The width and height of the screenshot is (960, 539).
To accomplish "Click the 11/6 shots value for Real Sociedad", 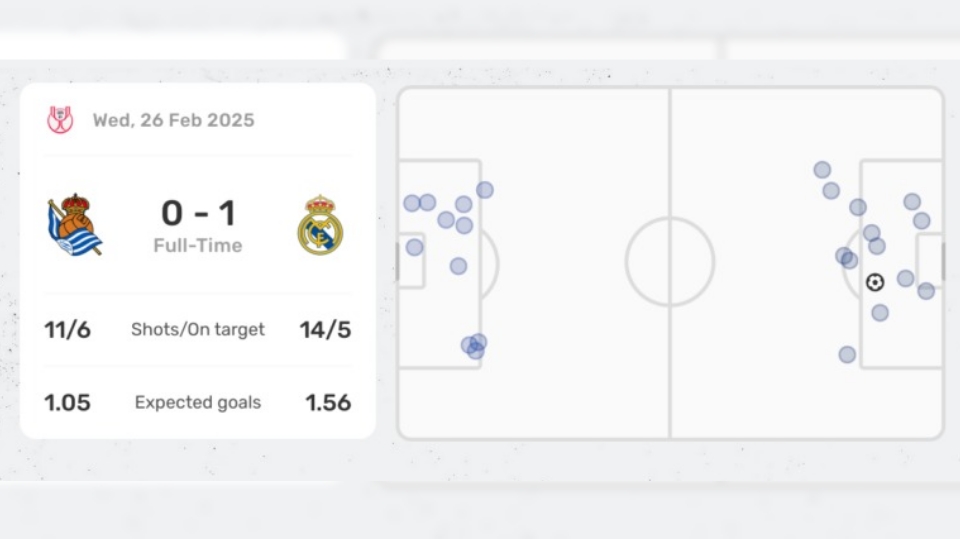I will [67, 330].
